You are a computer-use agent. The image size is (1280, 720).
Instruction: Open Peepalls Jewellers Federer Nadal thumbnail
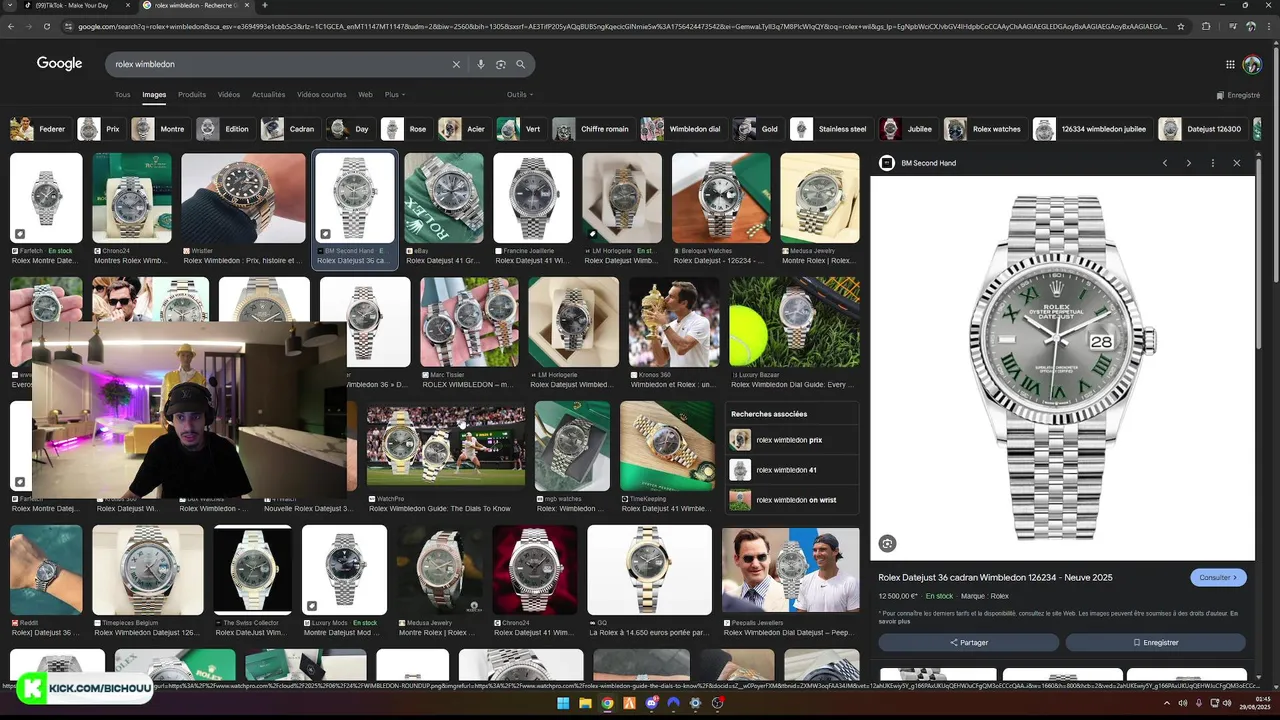click(x=790, y=570)
